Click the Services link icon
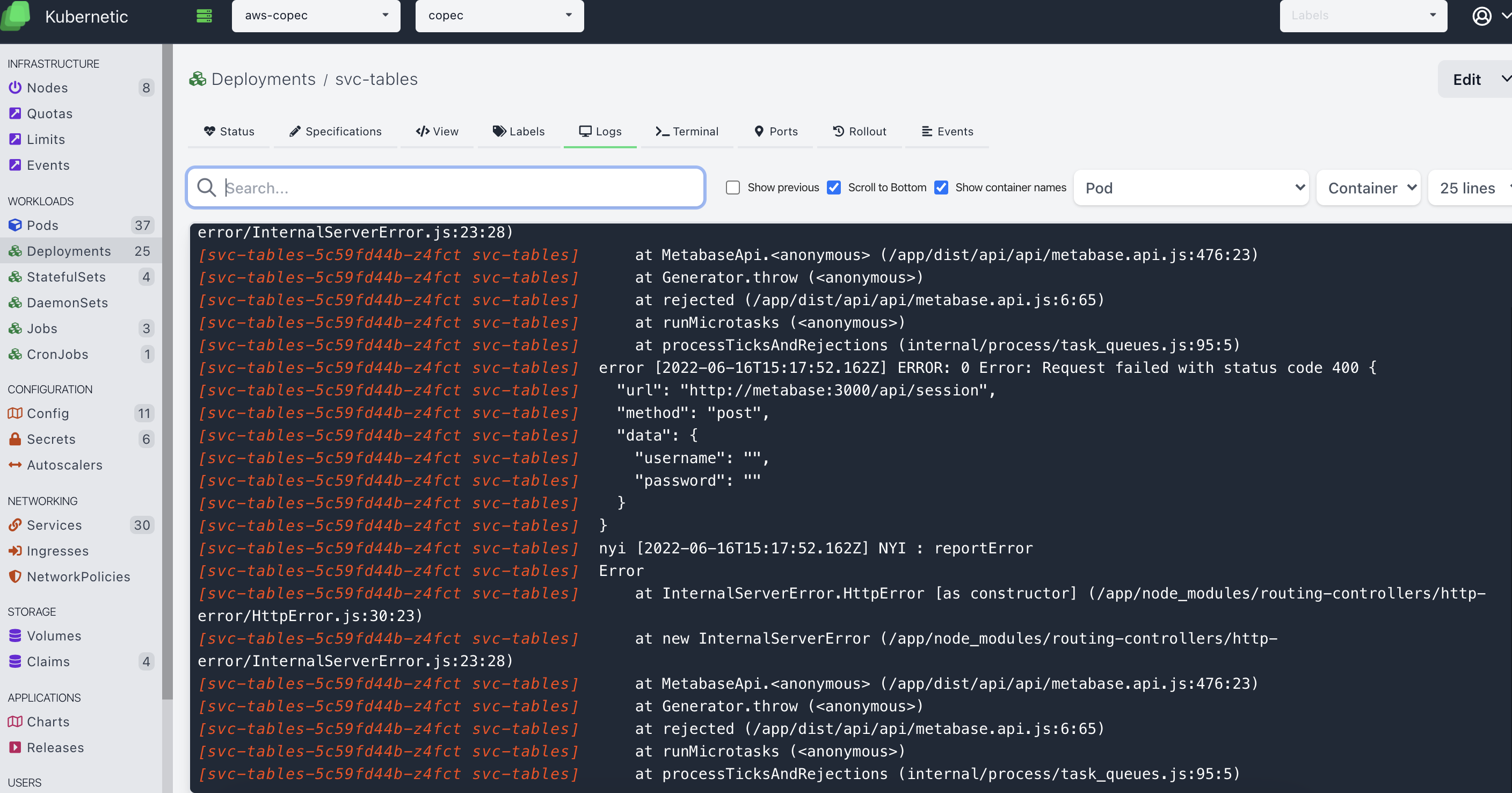The height and width of the screenshot is (793, 1512). click(15, 525)
